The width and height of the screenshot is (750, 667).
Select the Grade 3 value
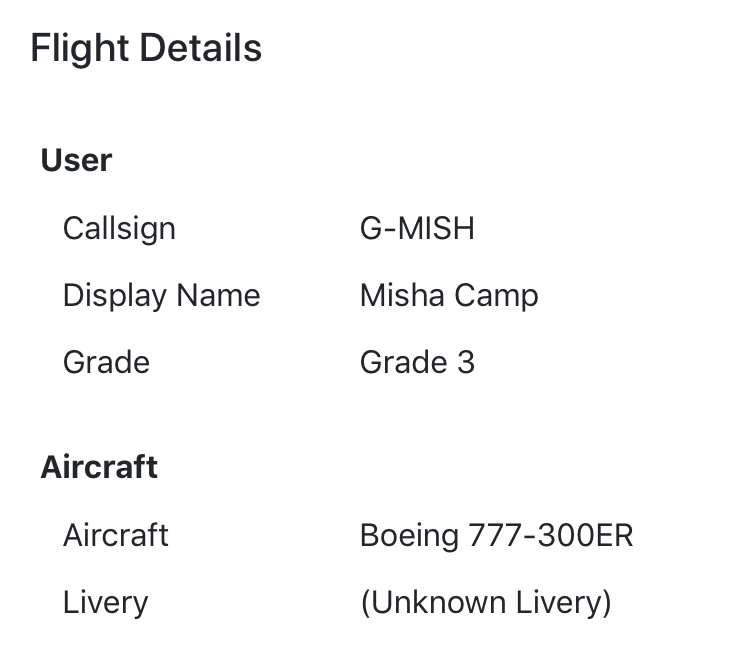click(x=417, y=361)
